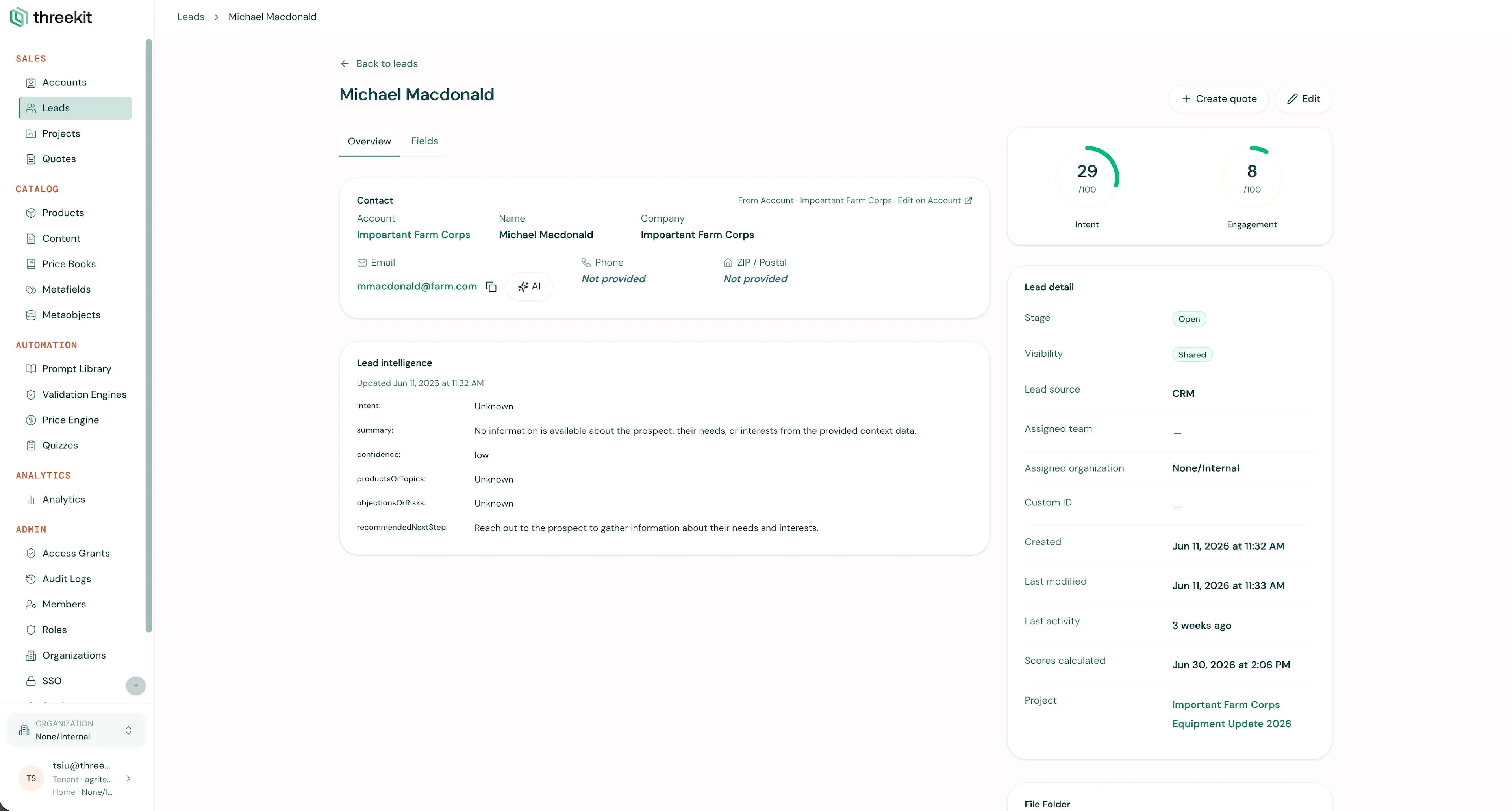Open Important Farm Corps Equipment Update project link

point(1231,714)
